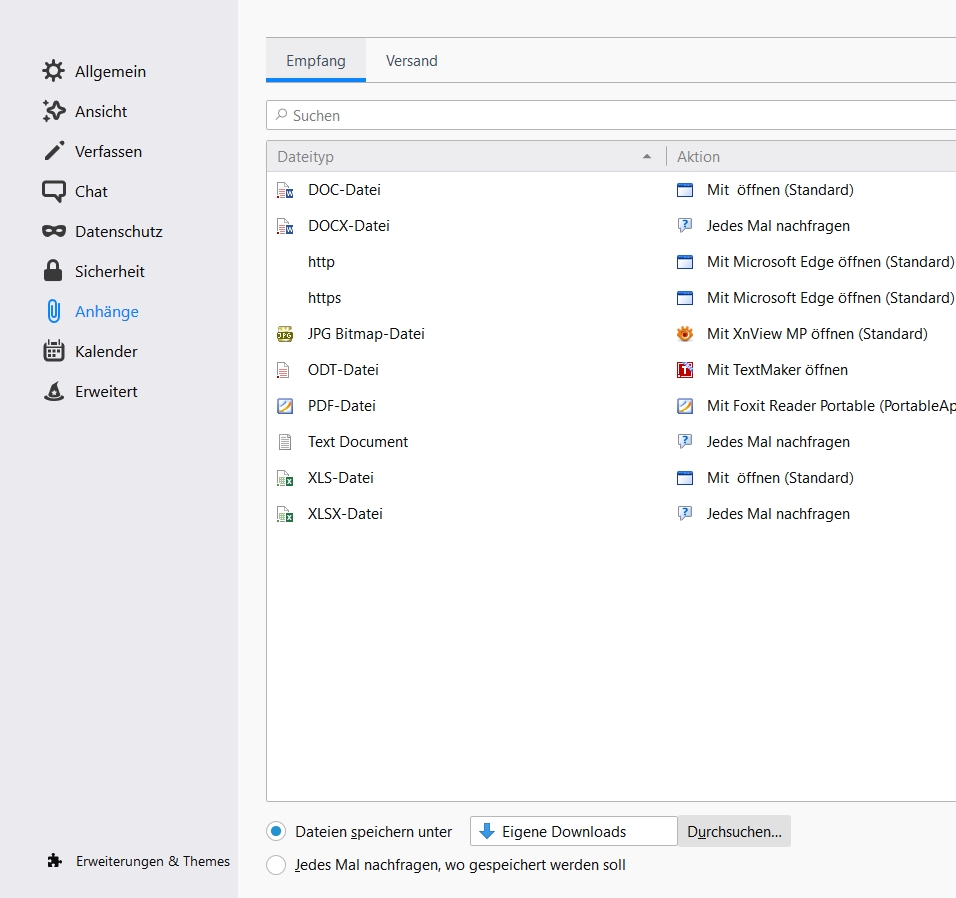956x898 pixels.
Task: Click the Erweiterungen & Themes puzzle icon
Action: coord(55,861)
